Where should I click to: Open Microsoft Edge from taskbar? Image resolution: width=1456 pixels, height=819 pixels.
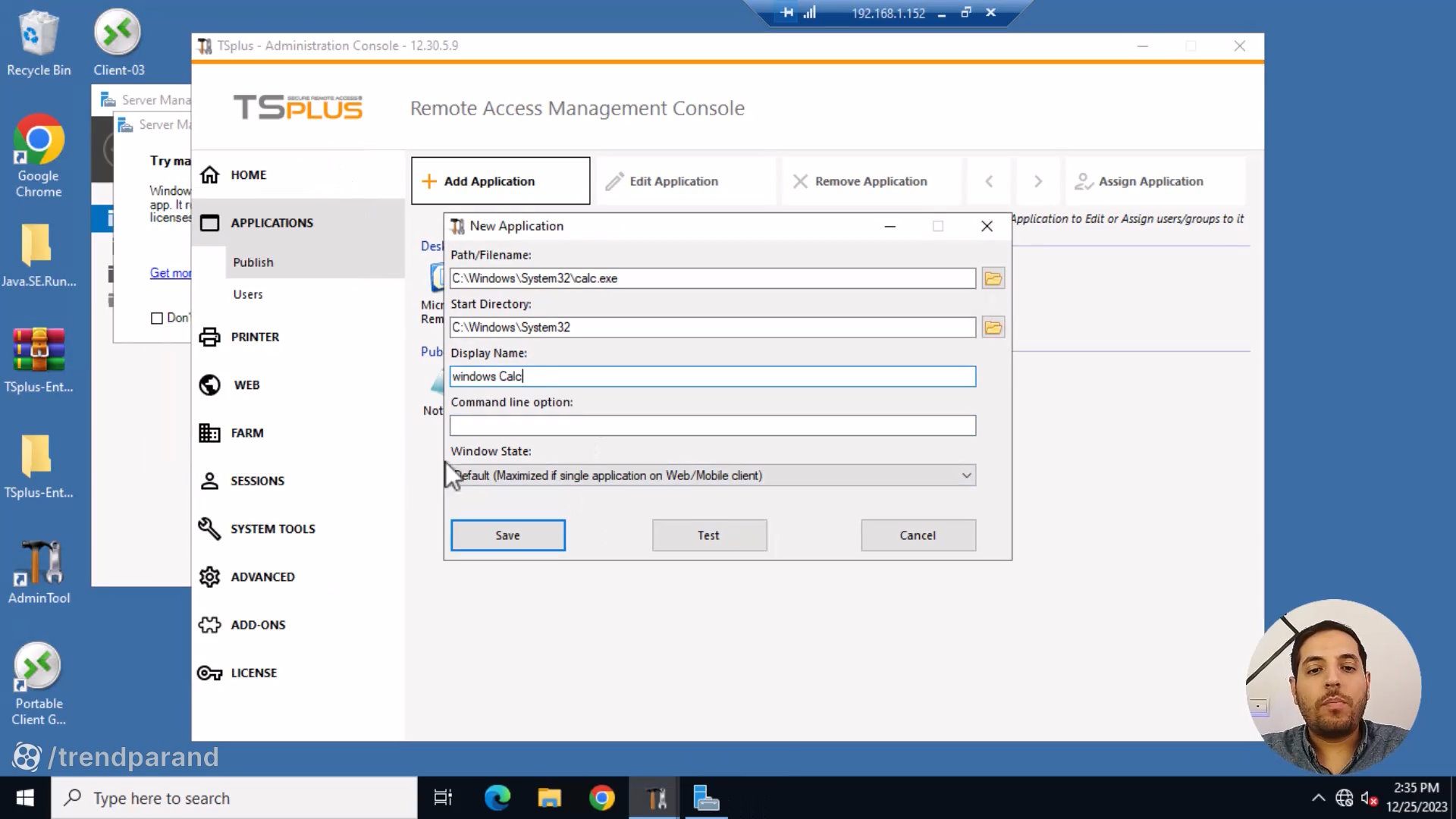(x=497, y=798)
